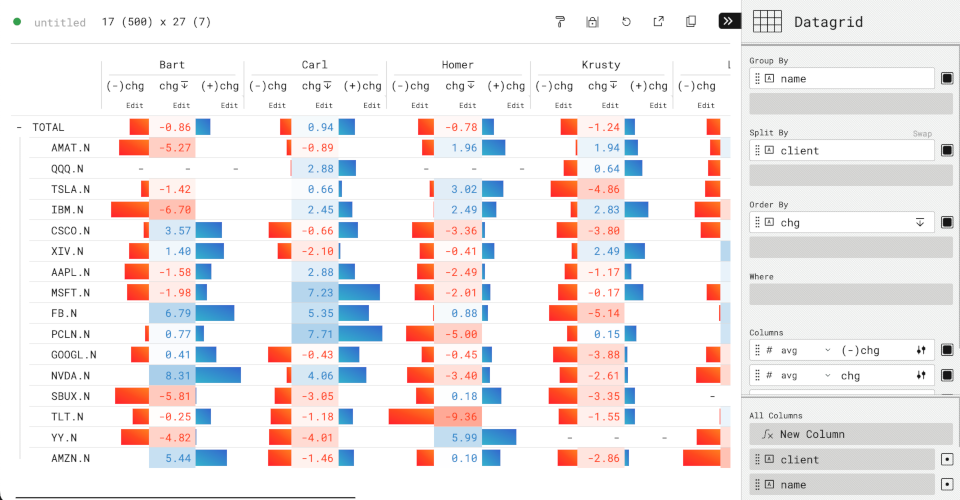Screen dimensions: 960x500
Task: Click the lock icon in the toolbar
Action: 592,21
